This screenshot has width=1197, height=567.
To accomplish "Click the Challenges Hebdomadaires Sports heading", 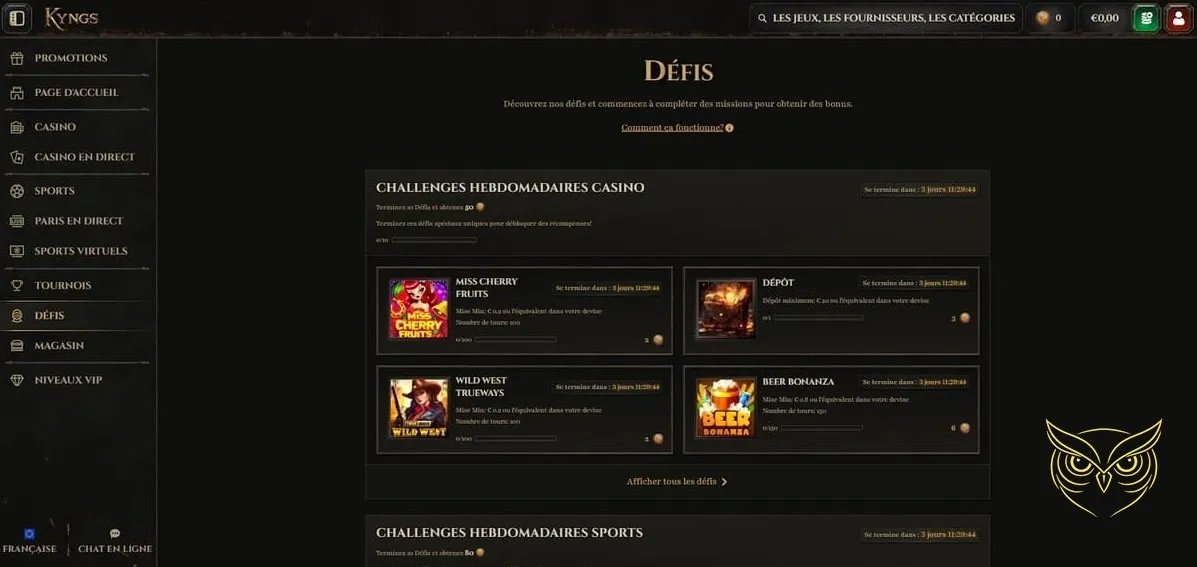I will pyautogui.click(x=509, y=533).
